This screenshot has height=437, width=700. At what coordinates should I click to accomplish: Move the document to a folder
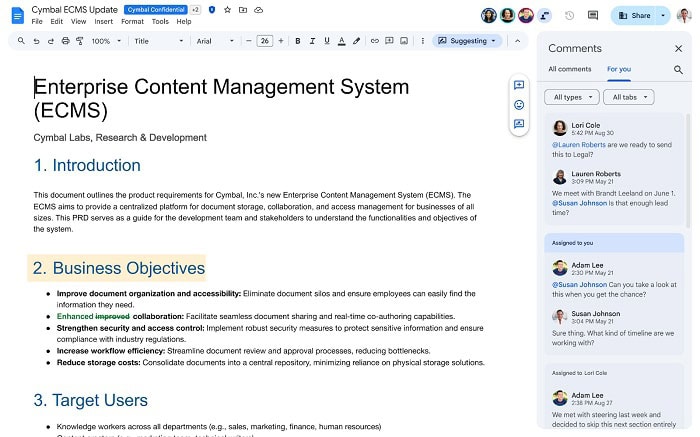coord(243,9)
